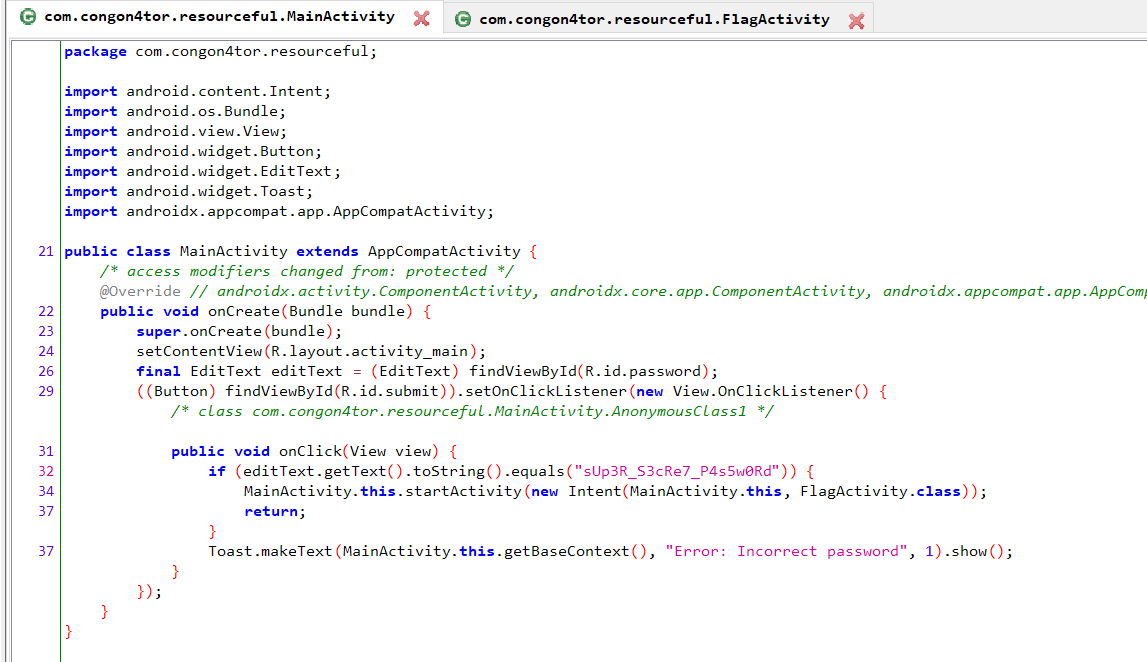Click the AnonymousClass1 comment
The image size is (1147, 662).
tap(472, 411)
